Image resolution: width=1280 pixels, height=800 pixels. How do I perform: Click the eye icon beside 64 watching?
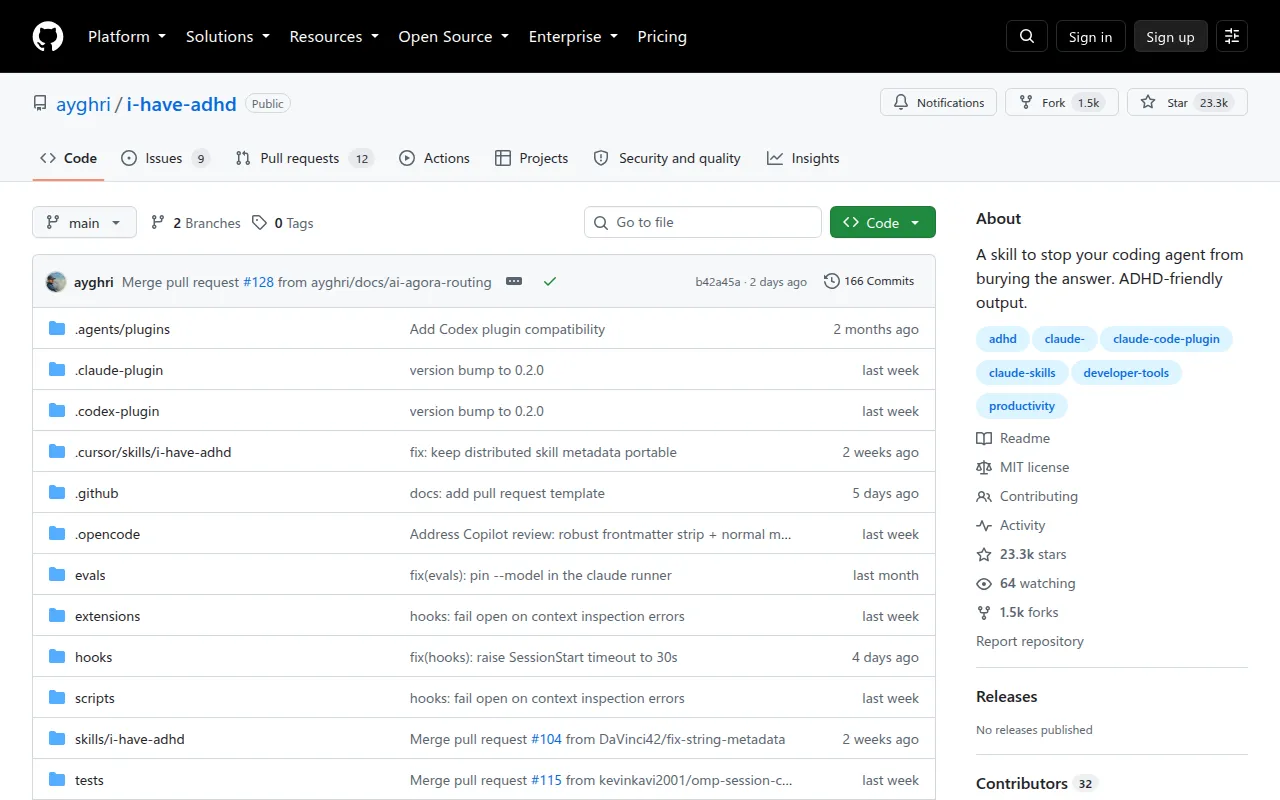click(x=984, y=583)
